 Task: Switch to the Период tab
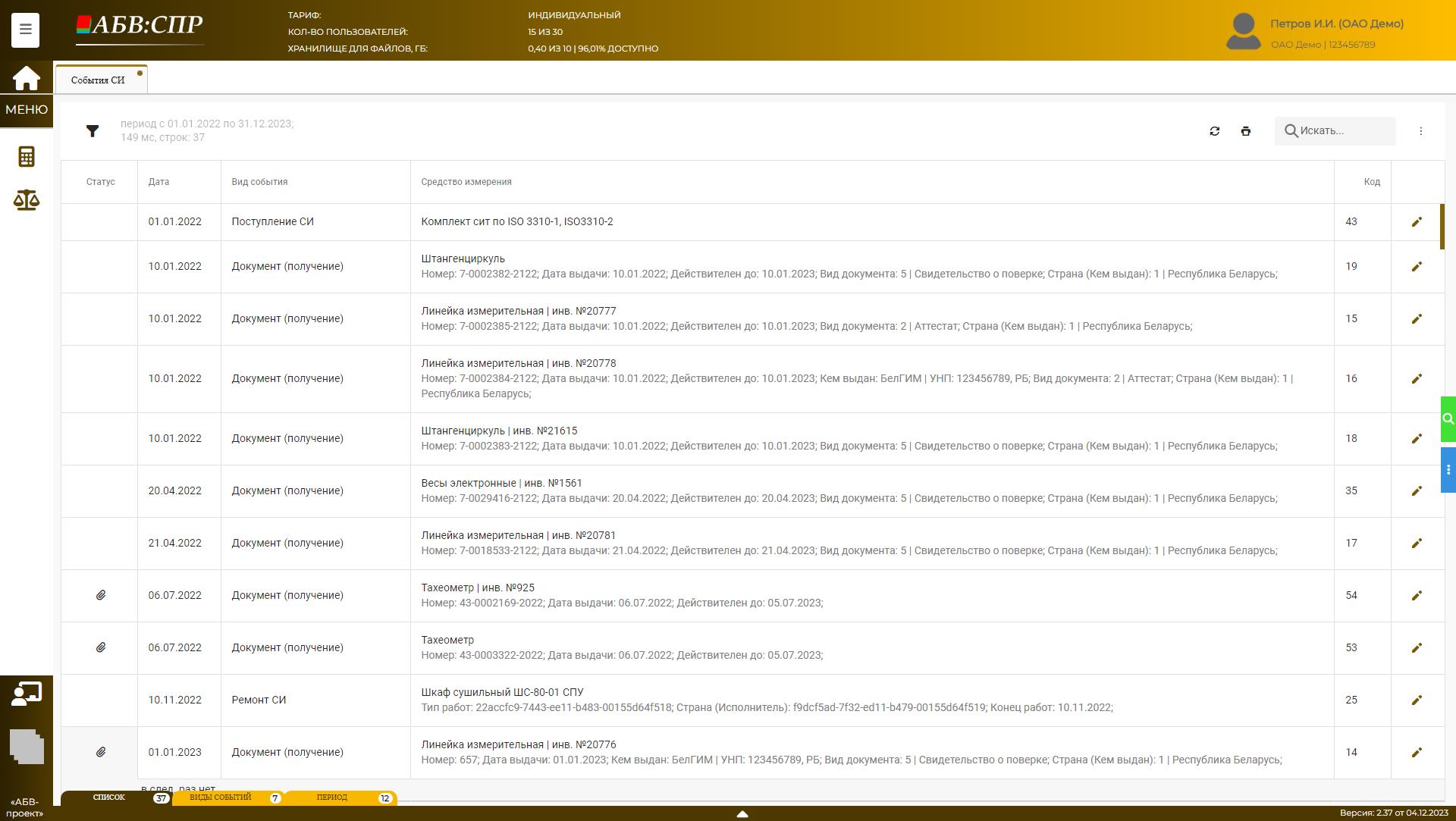click(x=332, y=797)
